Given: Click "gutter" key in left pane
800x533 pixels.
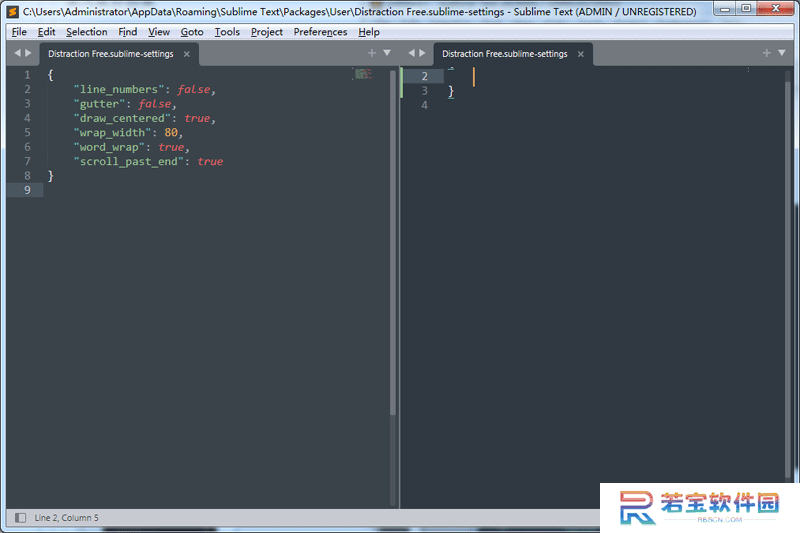Looking at the screenshot, I should coord(99,104).
